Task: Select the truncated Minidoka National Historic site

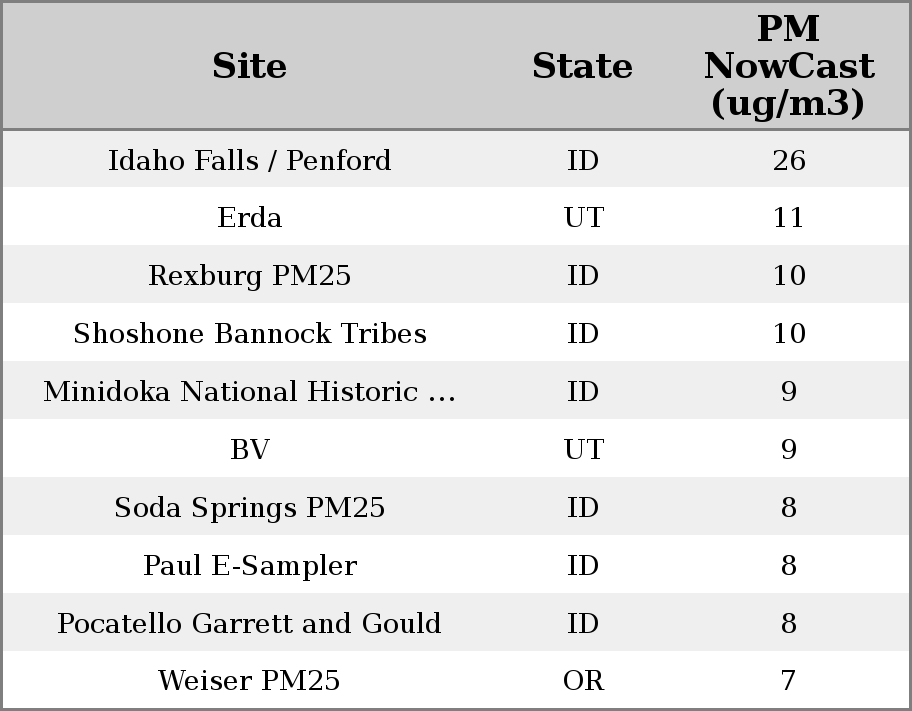Action: point(249,392)
